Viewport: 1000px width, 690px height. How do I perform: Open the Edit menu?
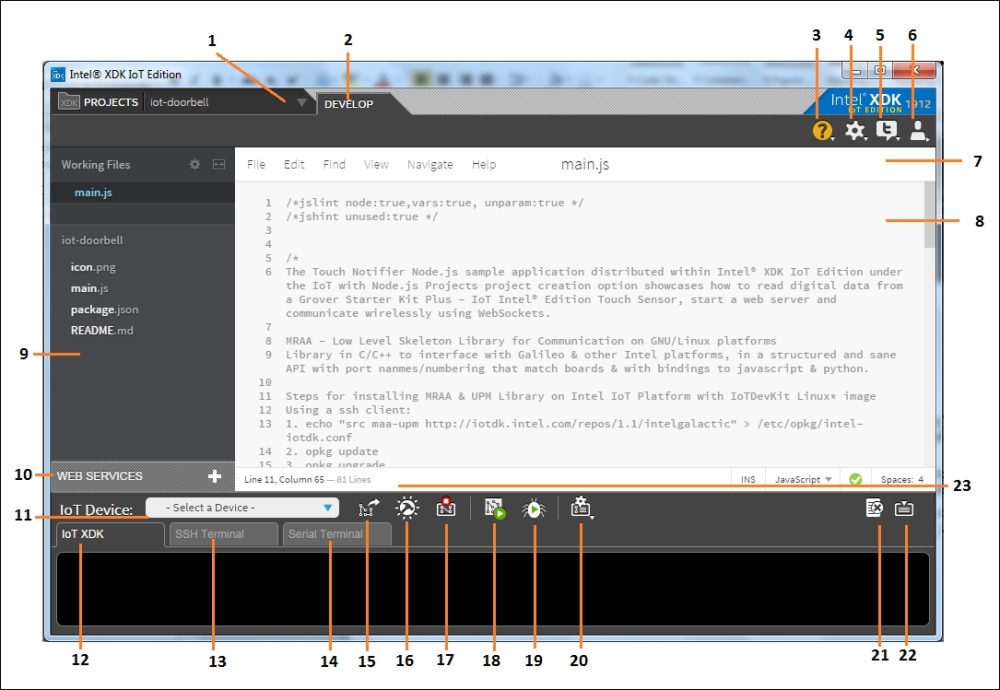(294, 165)
